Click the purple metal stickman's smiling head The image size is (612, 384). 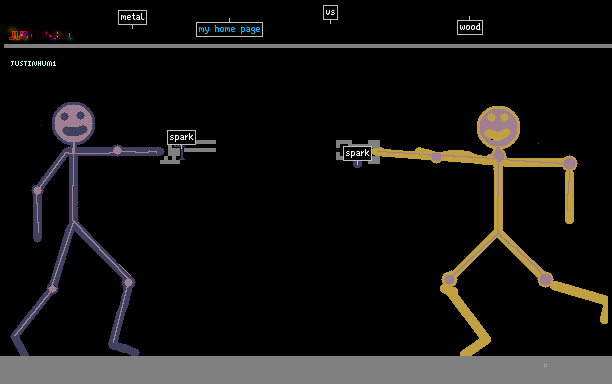73,123
